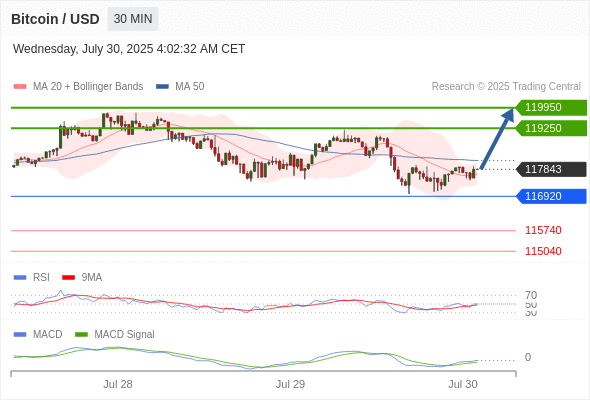Viewport: 590px width, 400px height.
Task: Click the 116920 pivot price tag
Action: point(551,196)
